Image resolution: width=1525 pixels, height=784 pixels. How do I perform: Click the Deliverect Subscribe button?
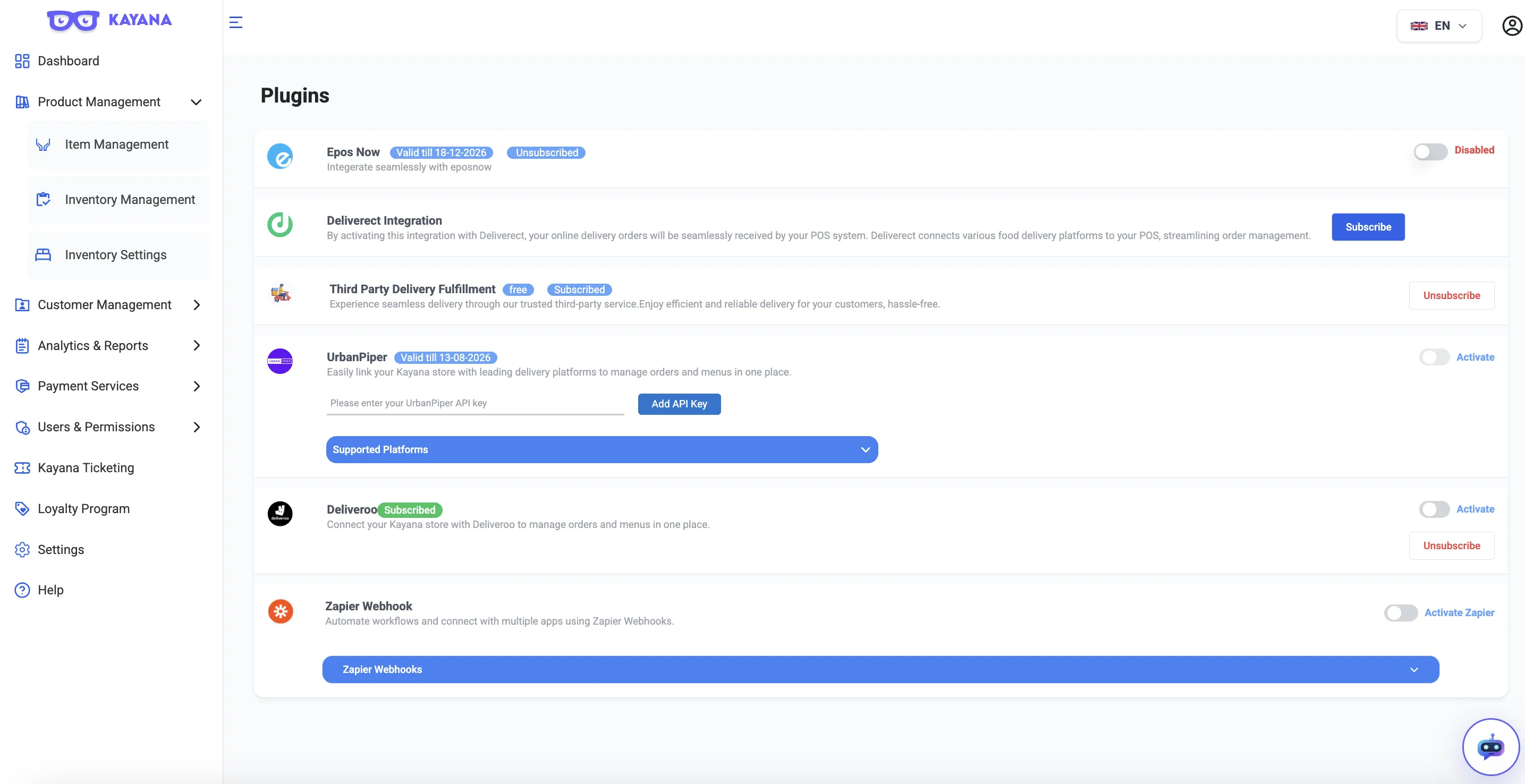point(1368,227)
